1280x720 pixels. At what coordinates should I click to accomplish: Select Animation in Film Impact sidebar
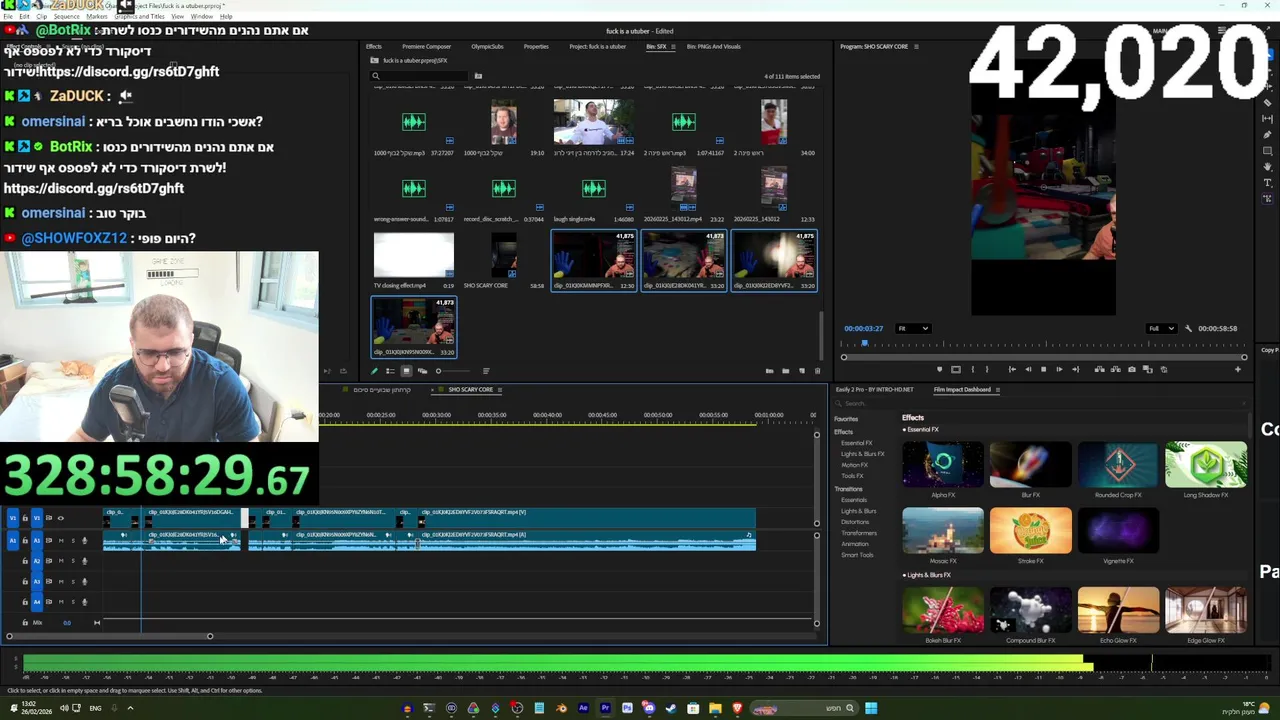855,544
